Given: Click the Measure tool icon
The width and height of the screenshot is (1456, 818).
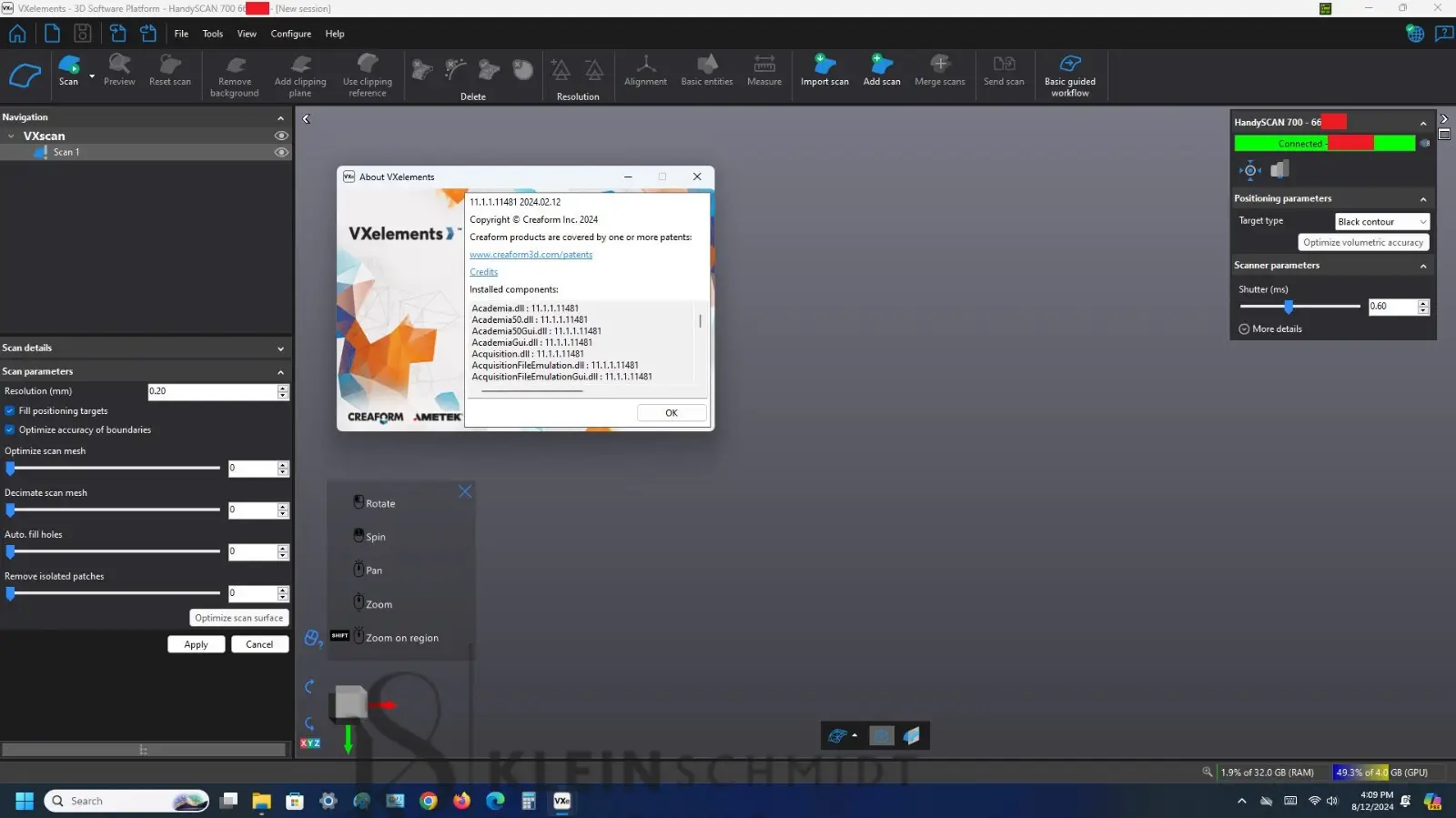Looking at the screenshot, I should [763, 66].
